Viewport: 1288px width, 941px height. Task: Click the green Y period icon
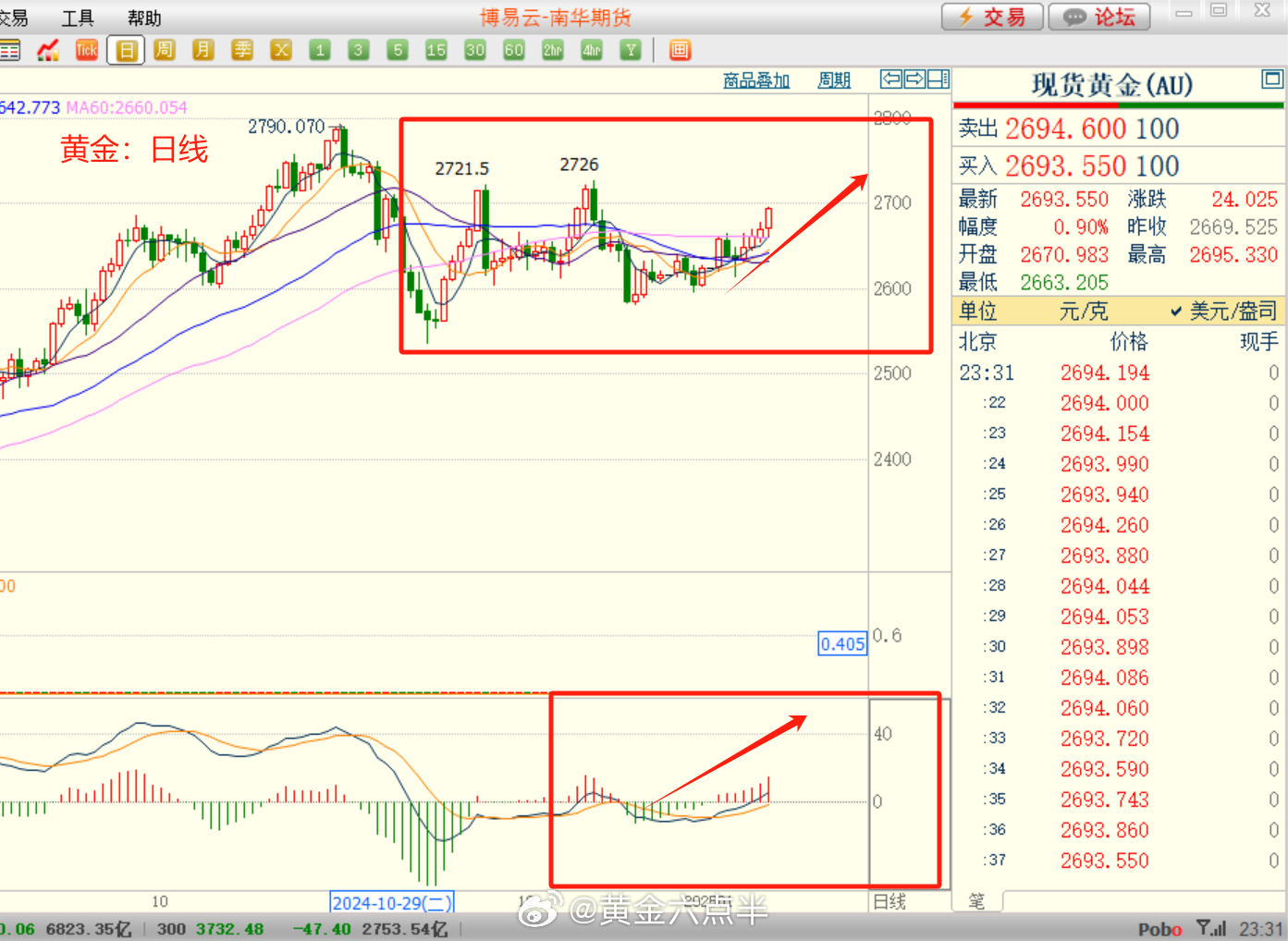tap(631, 50)
